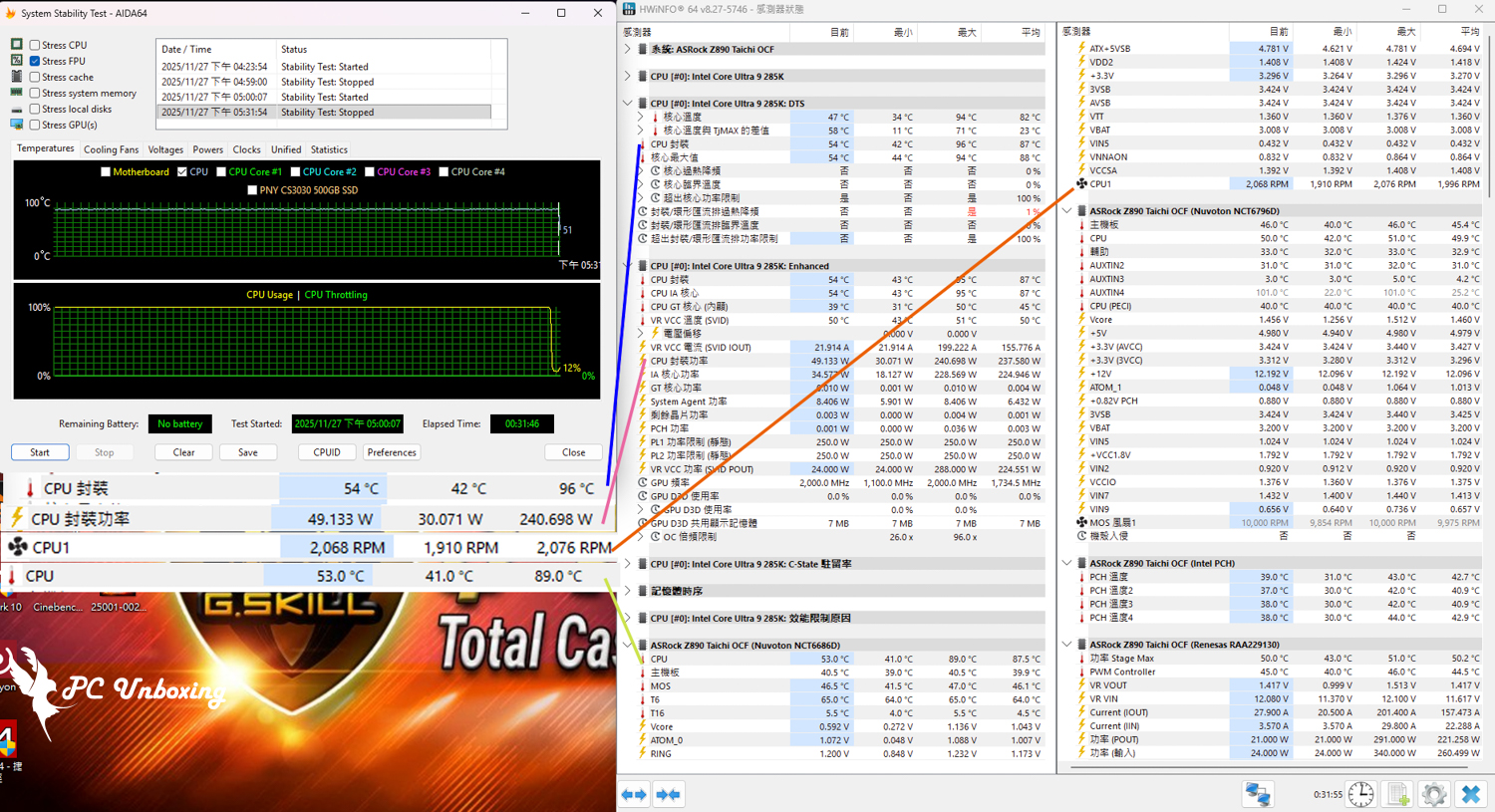Open the Statistics tab
The image size is (1495, 812).
click(x=329, y=149)
